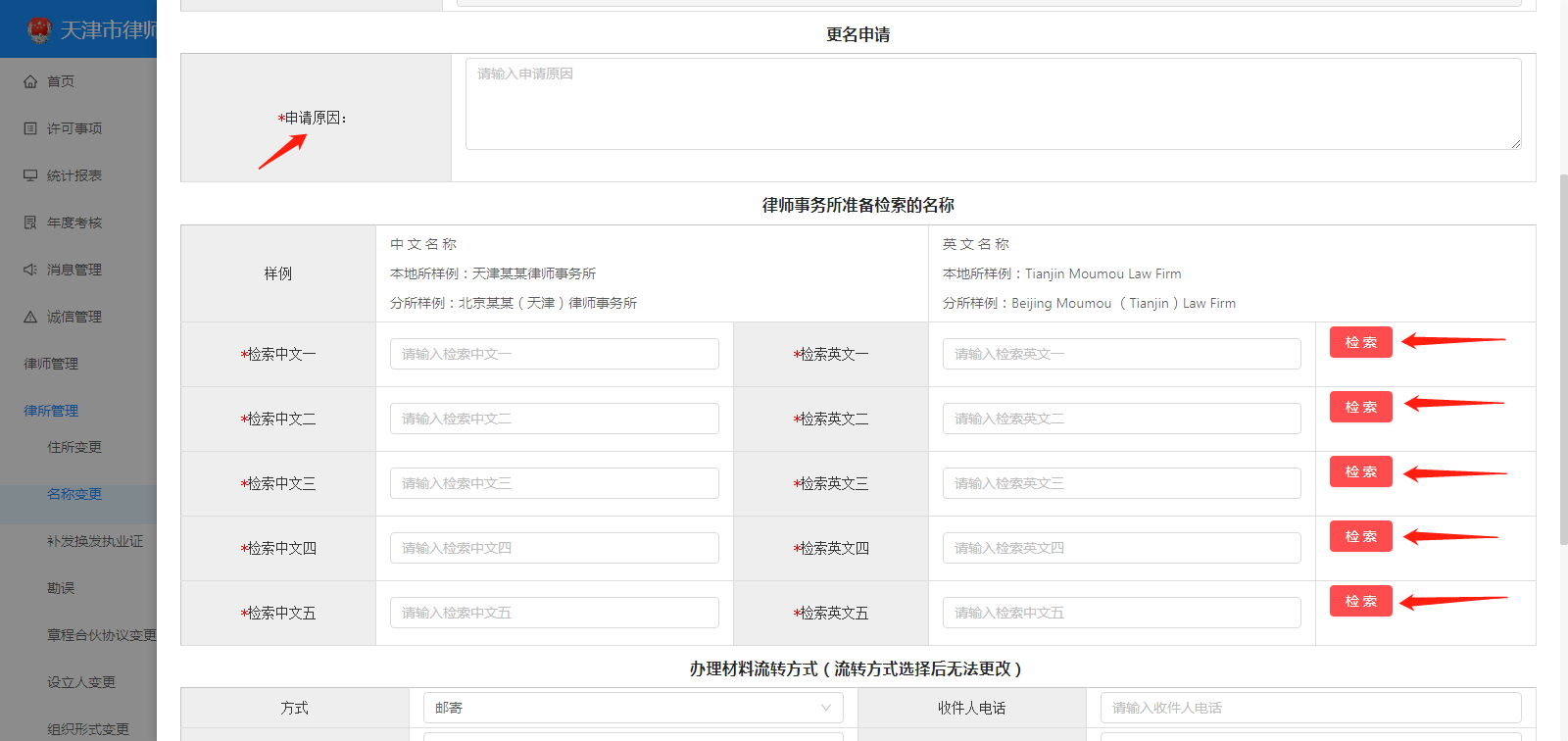Click the 申请原因 text area
The image size is (1568, 741).
pos(993,104)
